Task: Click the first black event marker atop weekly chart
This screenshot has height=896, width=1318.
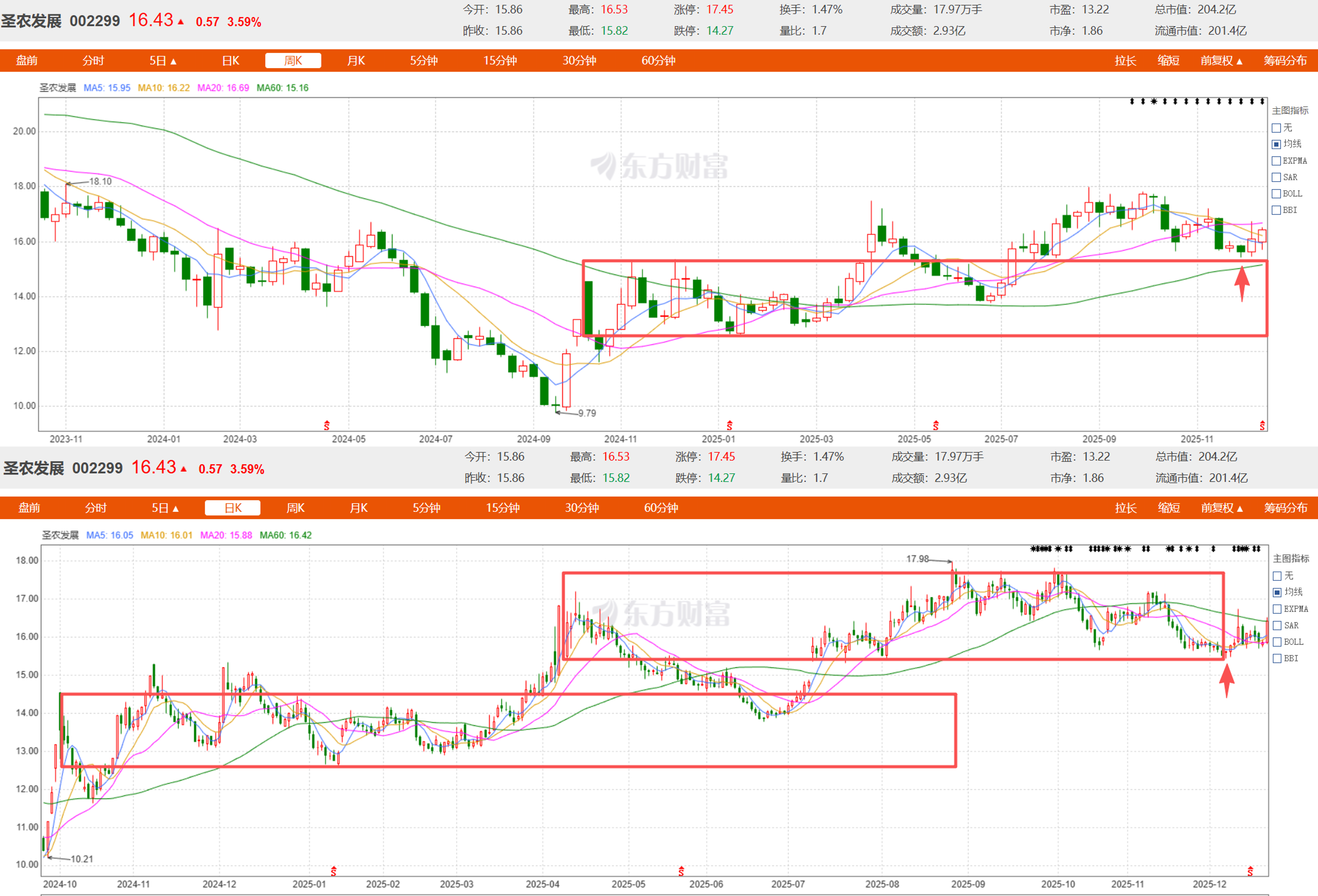Action: pos(1132,102)
